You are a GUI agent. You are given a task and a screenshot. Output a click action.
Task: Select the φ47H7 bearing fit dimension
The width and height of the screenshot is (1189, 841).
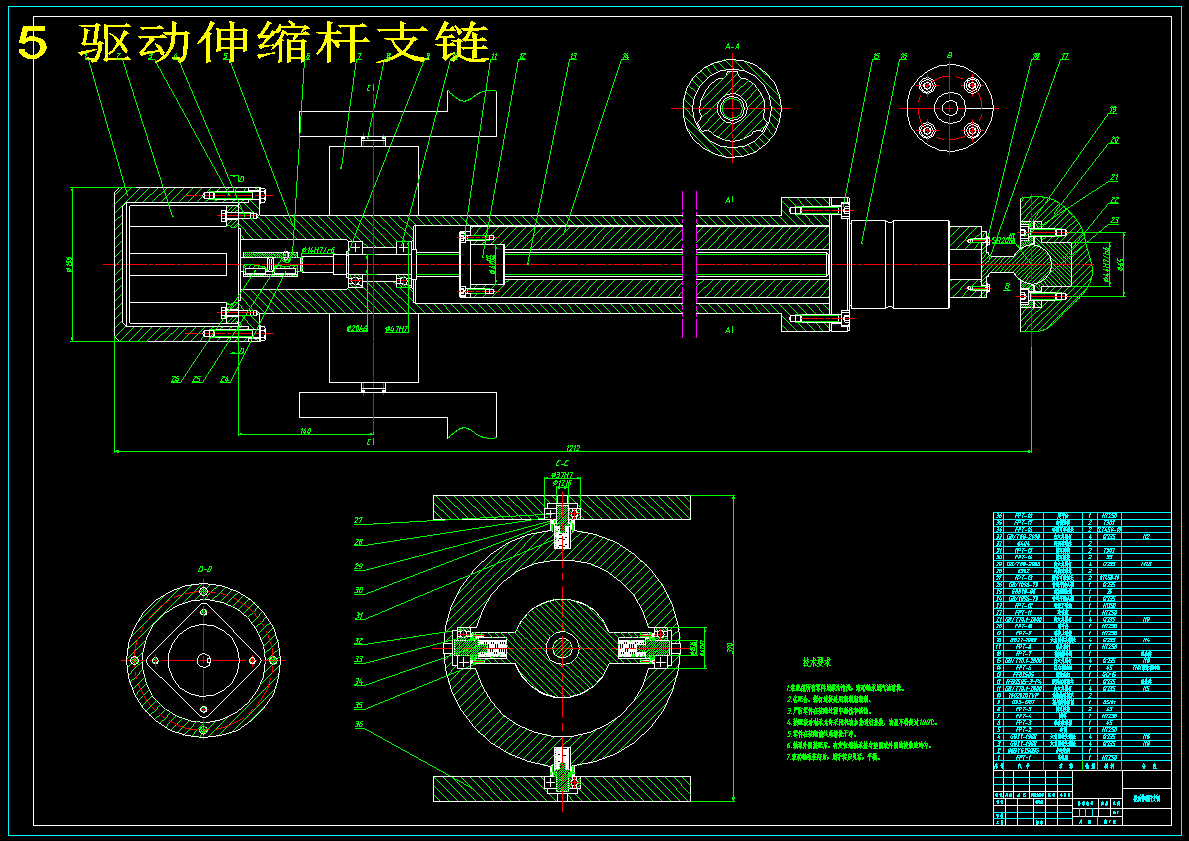[x=397, y=330]
